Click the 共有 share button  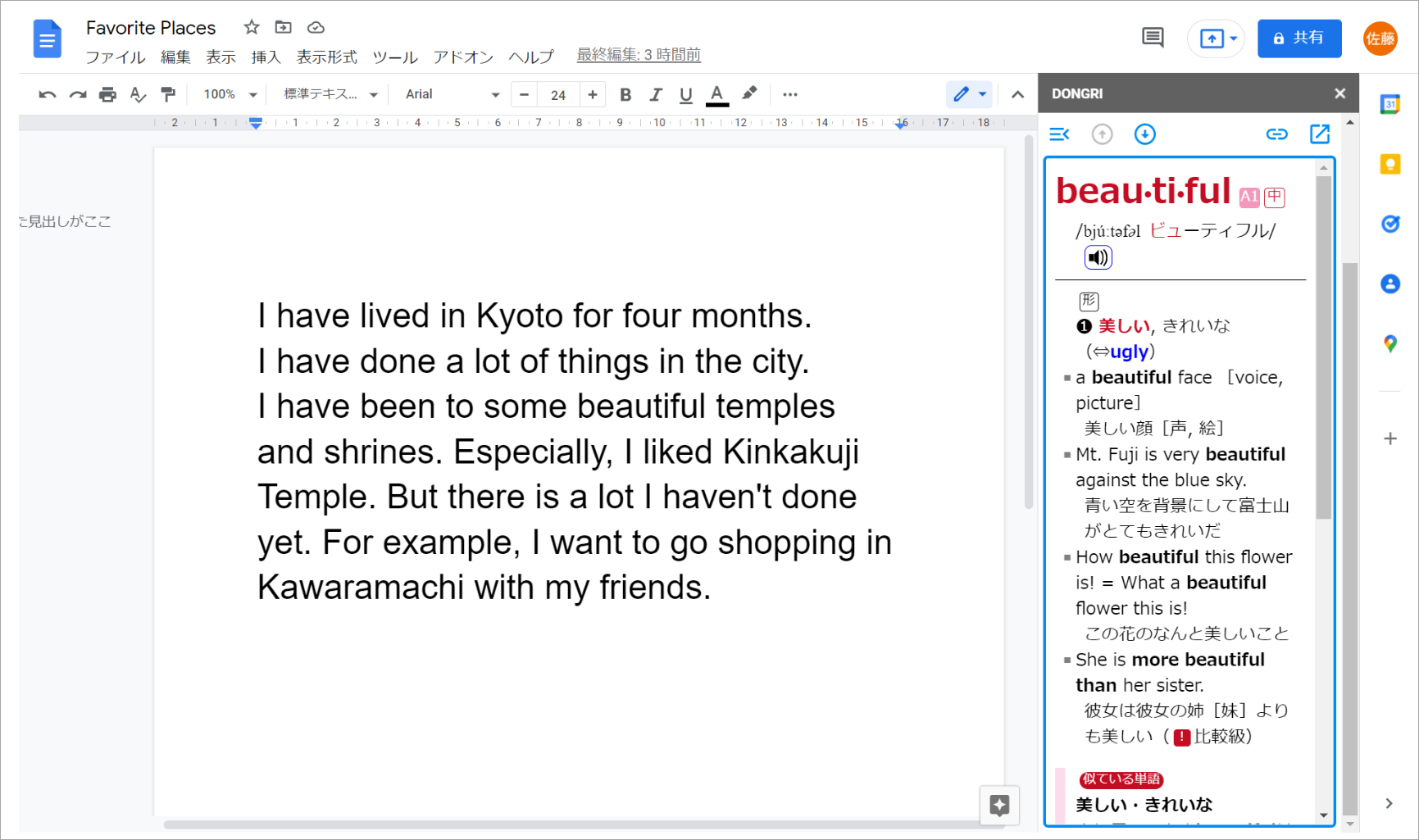point(1299,39)
